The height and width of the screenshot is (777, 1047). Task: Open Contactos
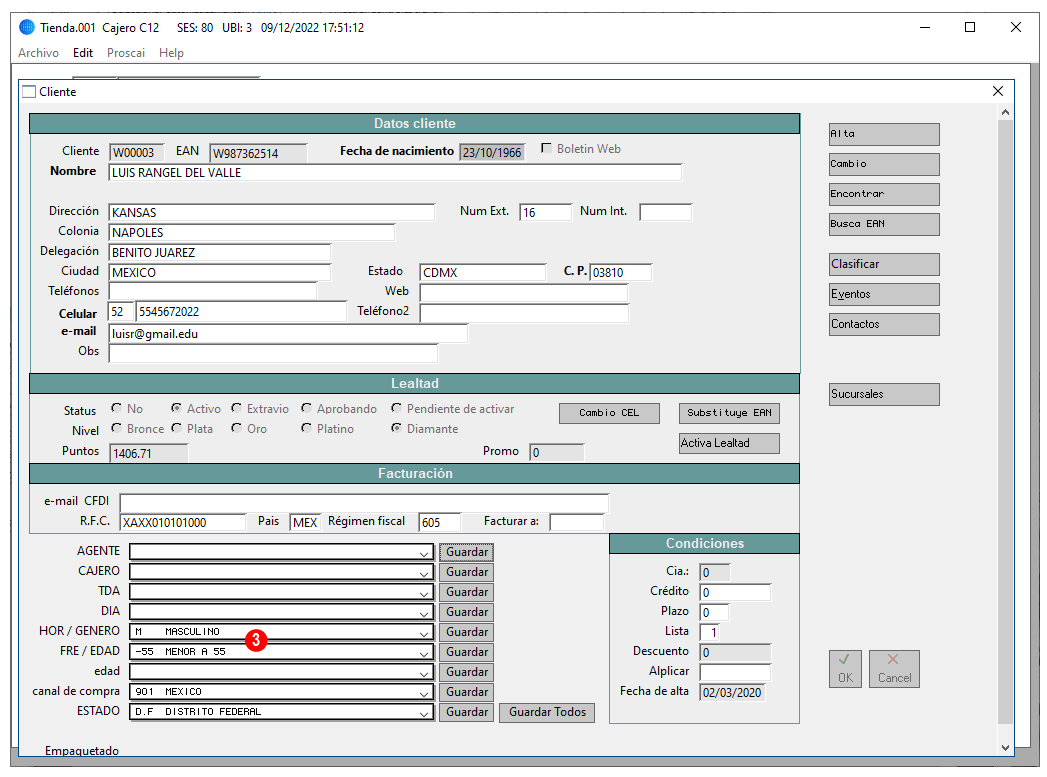coord(884,324)
